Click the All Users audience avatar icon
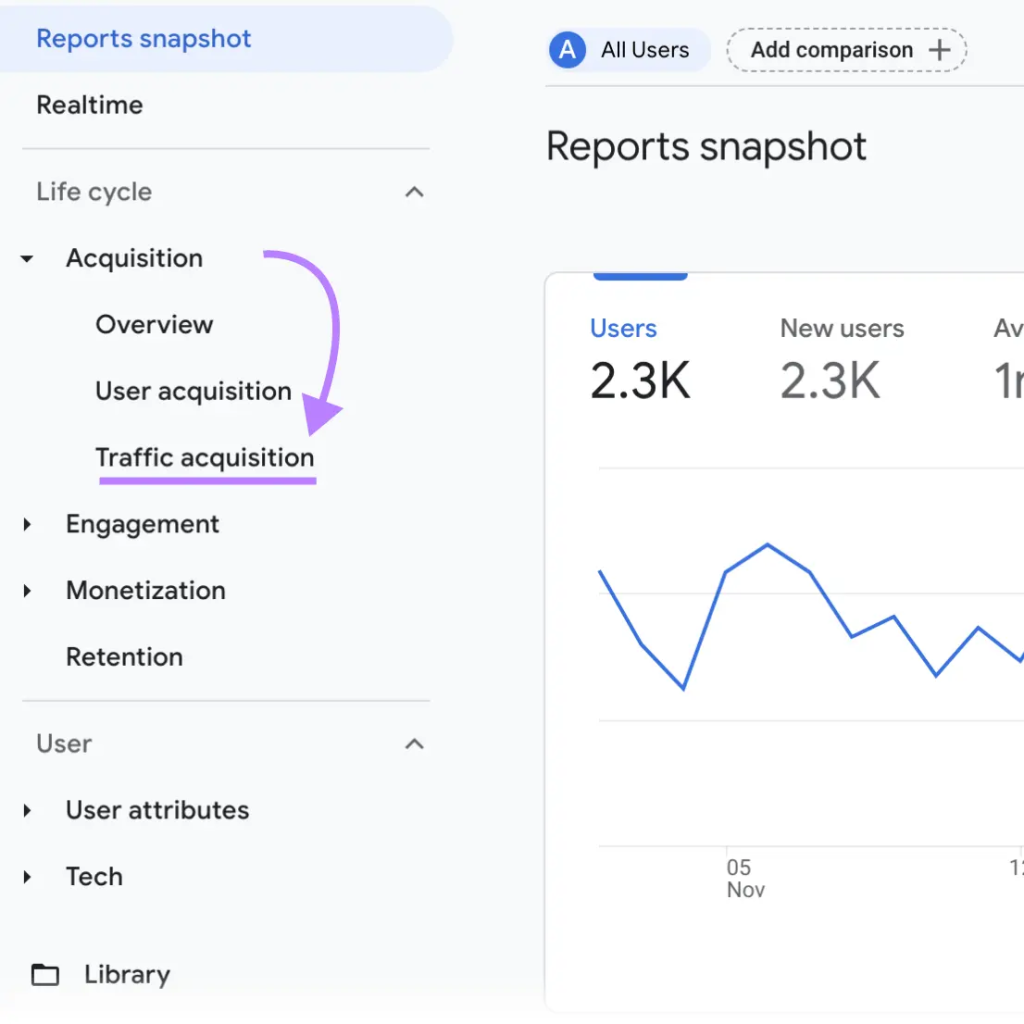Viewport: 1024px width, 1024px height. pyautogui.click(x=566, y=49)
